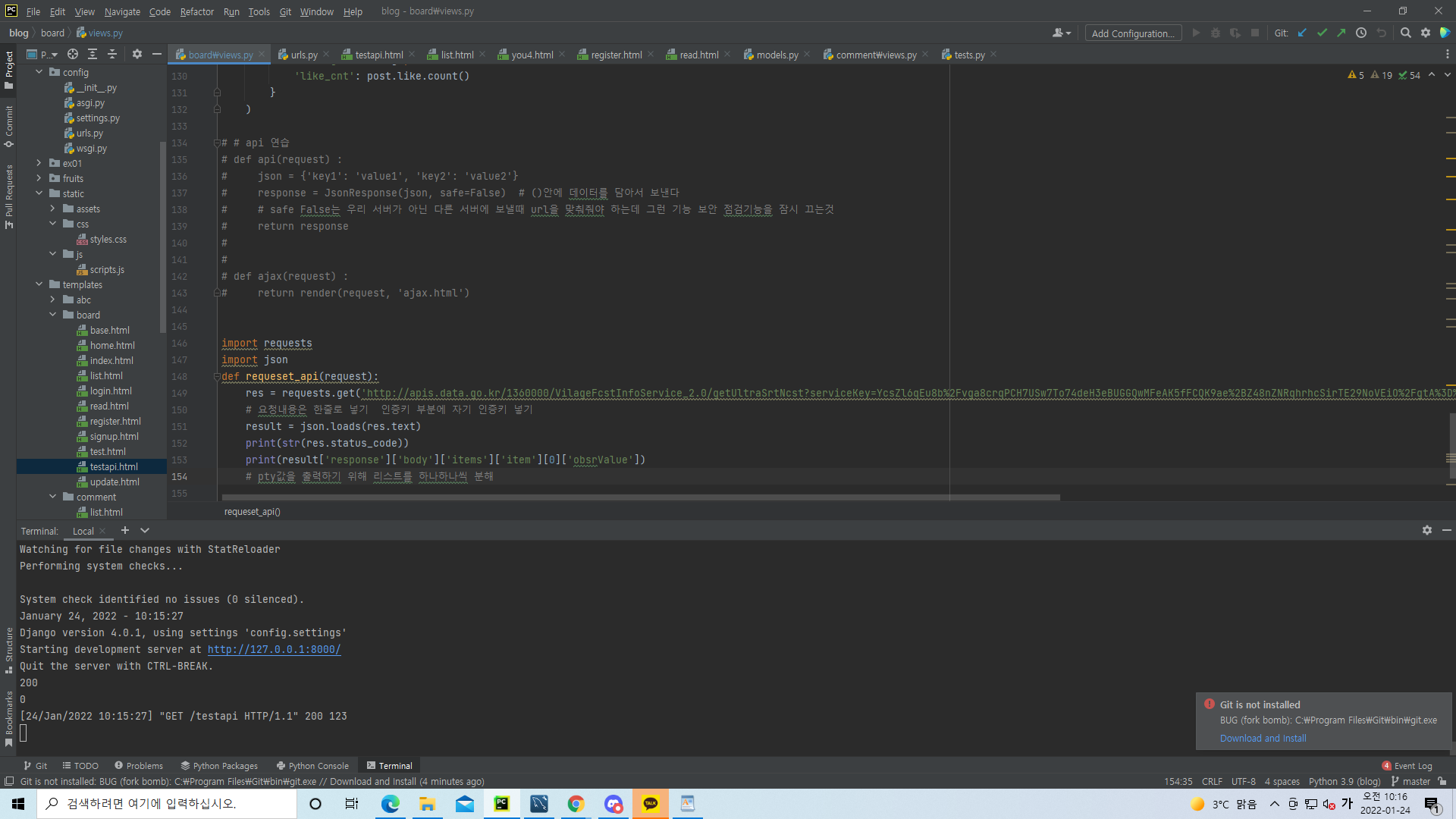This screenshot has height=819, width=1456.
Task: Open the Bookmarks side tool window
Action: (x=8, y=718)
